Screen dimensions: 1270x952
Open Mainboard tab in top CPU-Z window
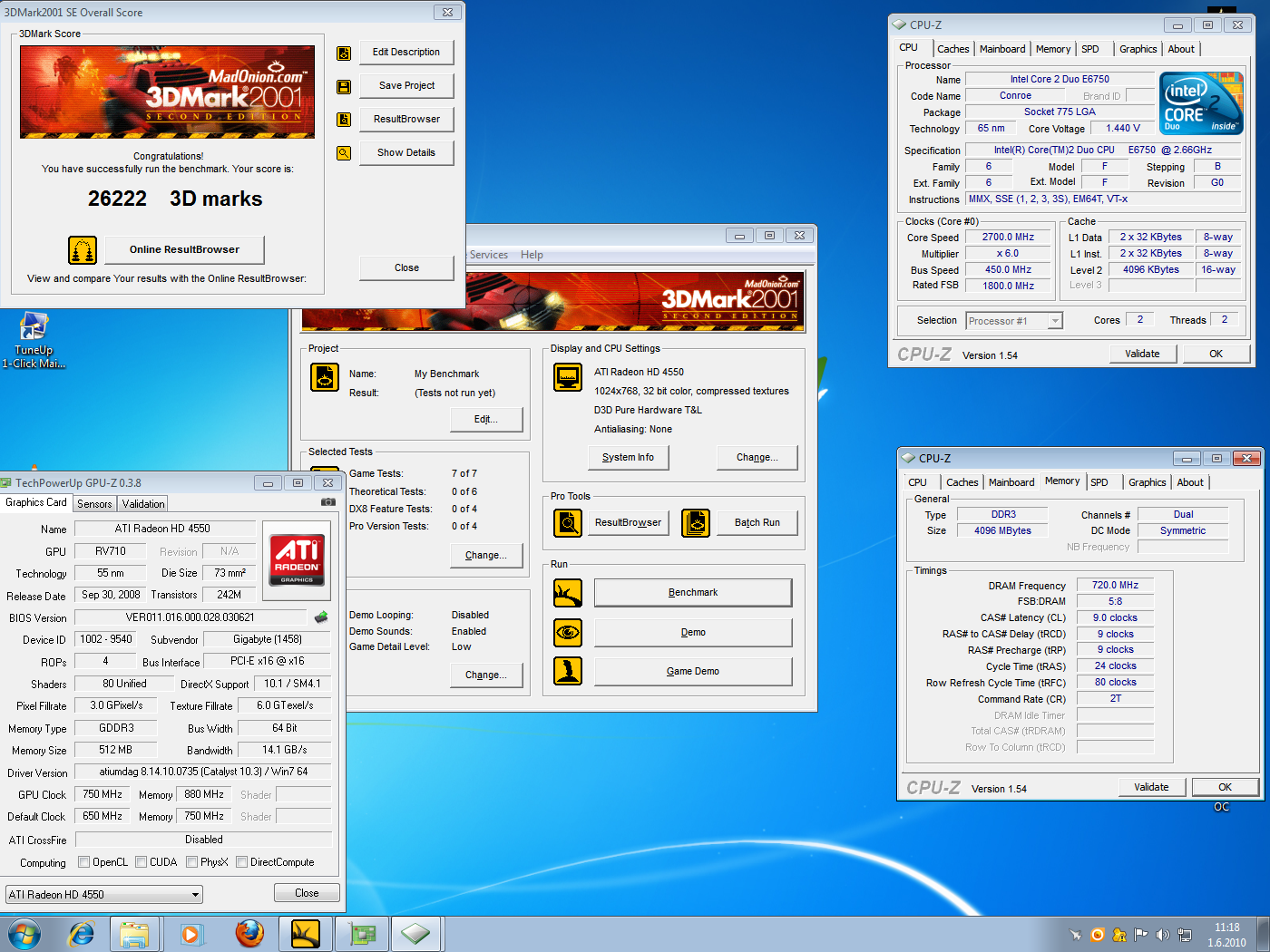pyautogui.click(x=1002, y=49)
